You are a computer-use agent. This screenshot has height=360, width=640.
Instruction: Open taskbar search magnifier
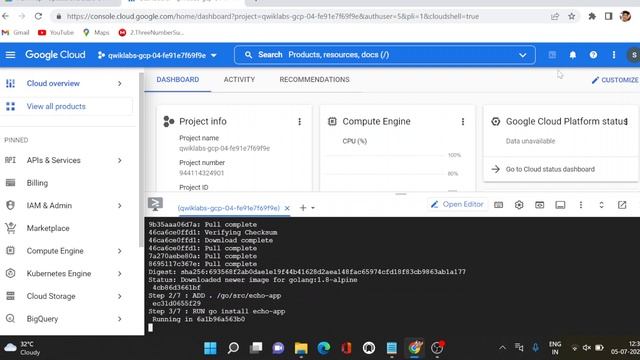pyautogui.click(x=233, y=348)
